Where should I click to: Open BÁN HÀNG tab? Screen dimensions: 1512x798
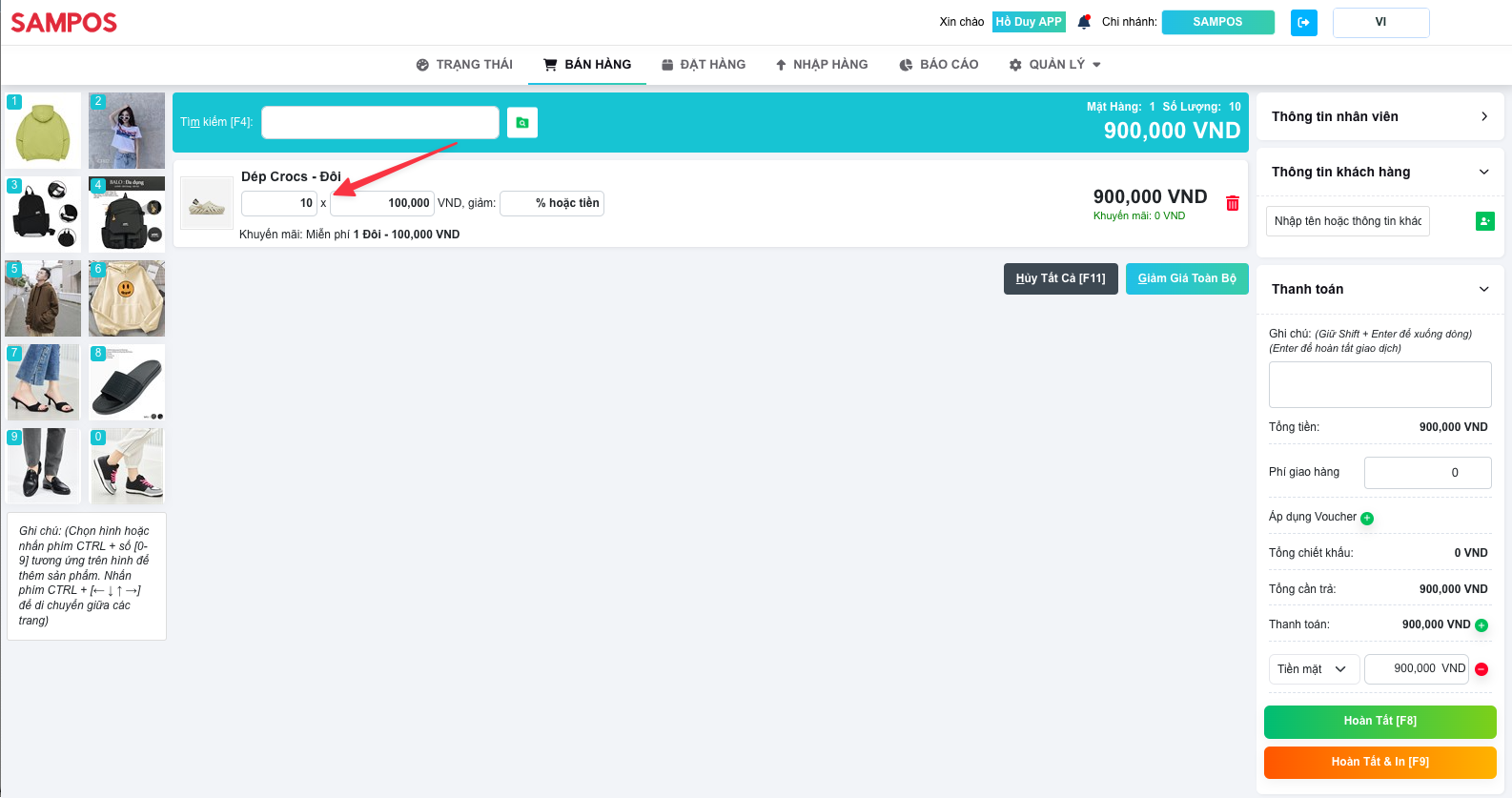(x=587, y=65)
